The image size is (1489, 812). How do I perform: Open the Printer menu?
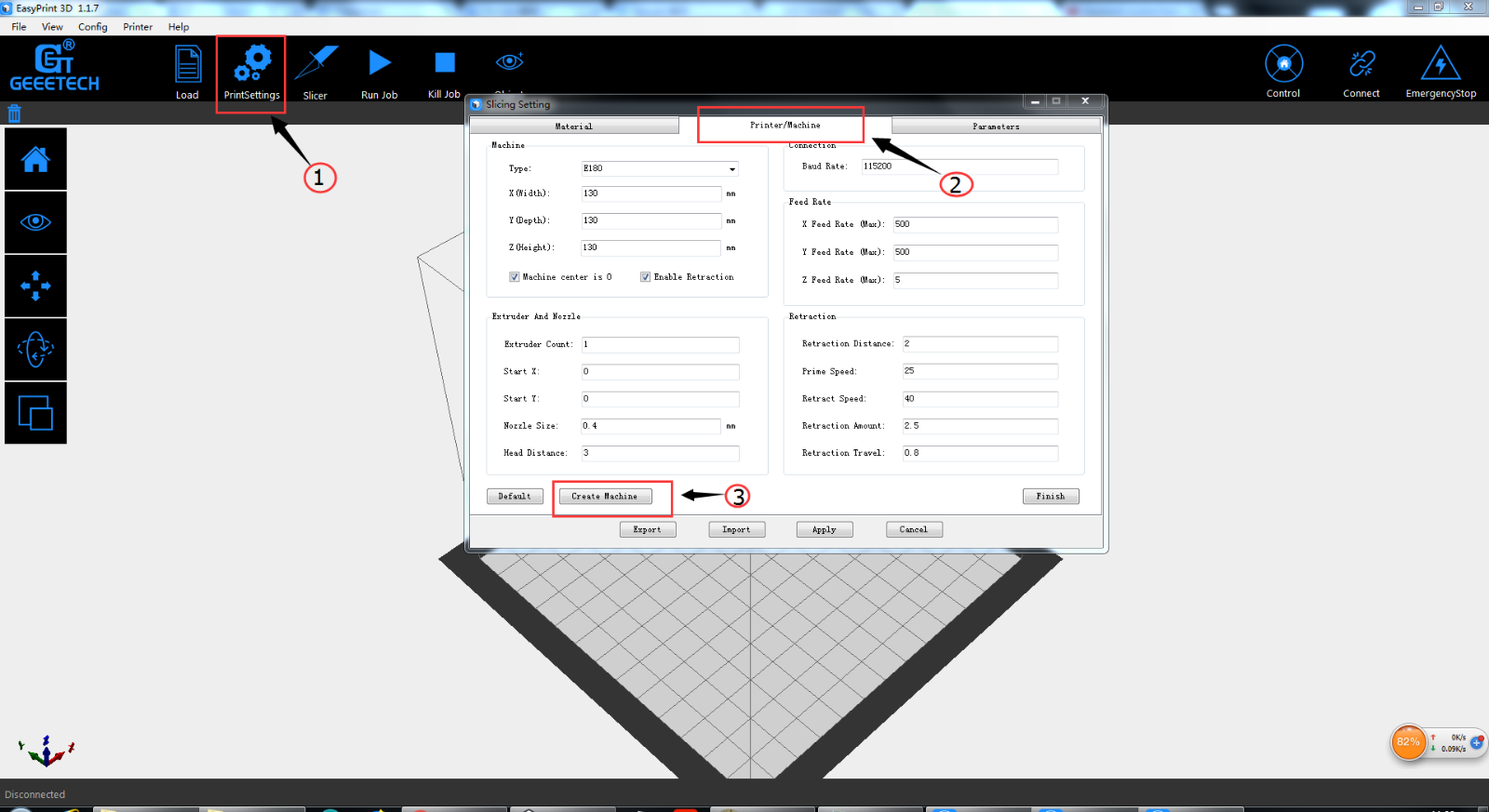[x=138, y=27]
